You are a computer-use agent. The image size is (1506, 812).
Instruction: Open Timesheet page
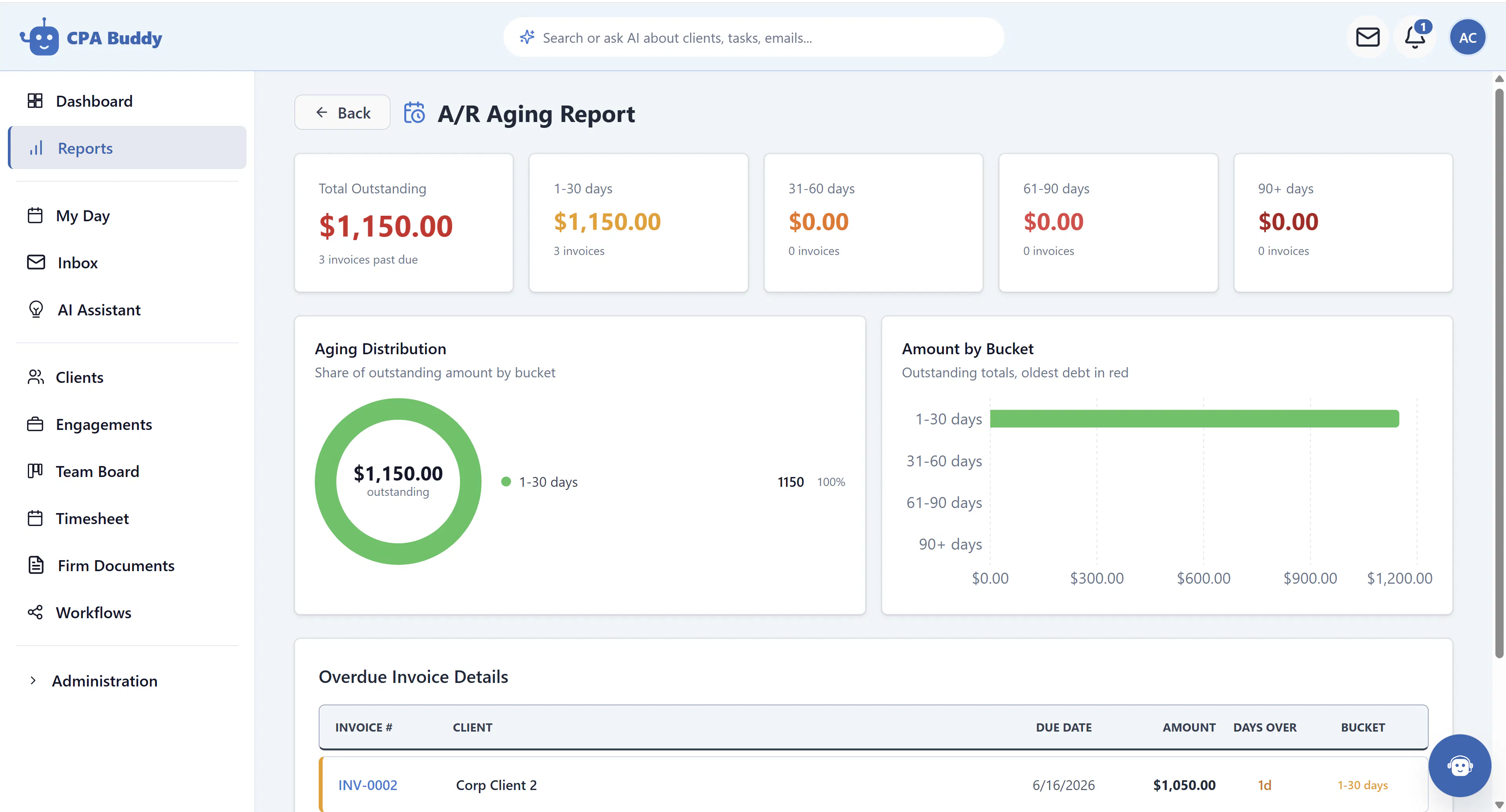pyautogui.click(x=127, y=519)
